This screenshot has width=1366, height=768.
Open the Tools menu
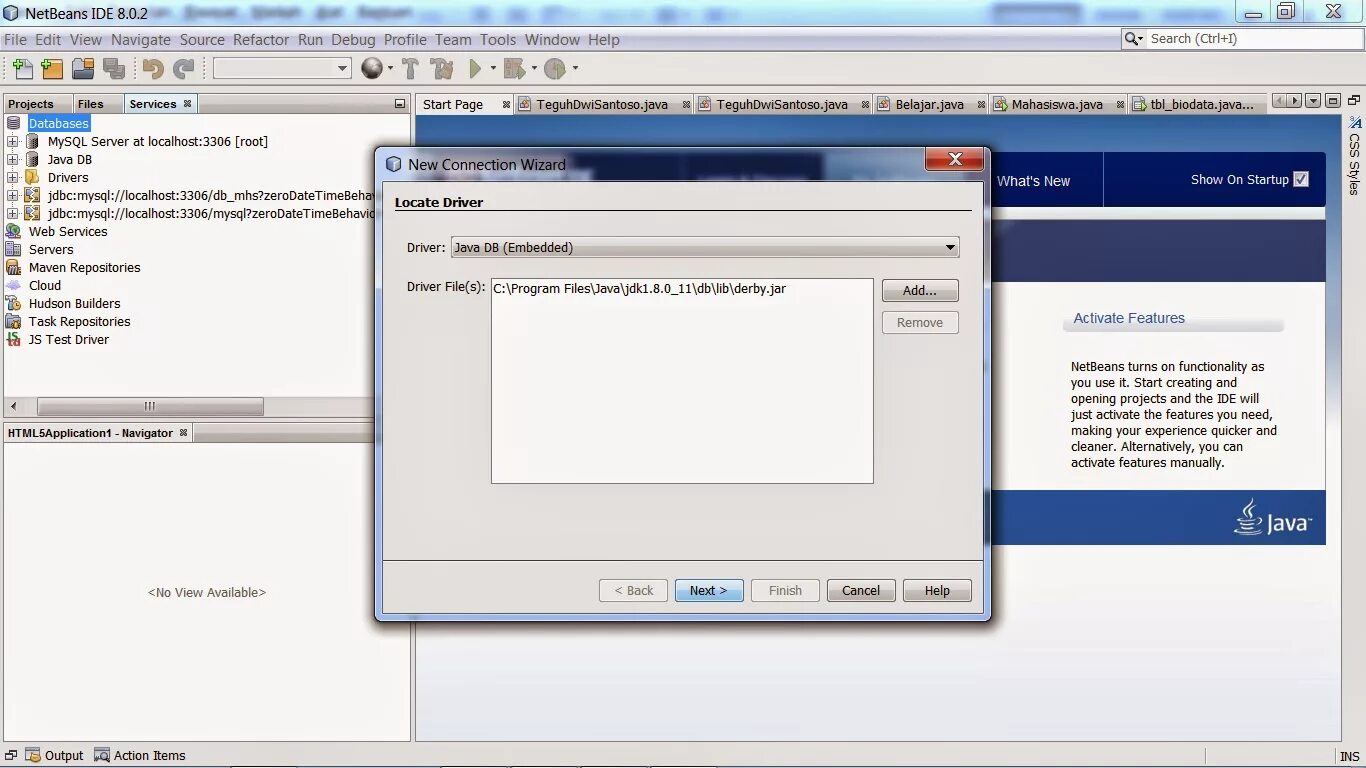[x=498, y=39]
